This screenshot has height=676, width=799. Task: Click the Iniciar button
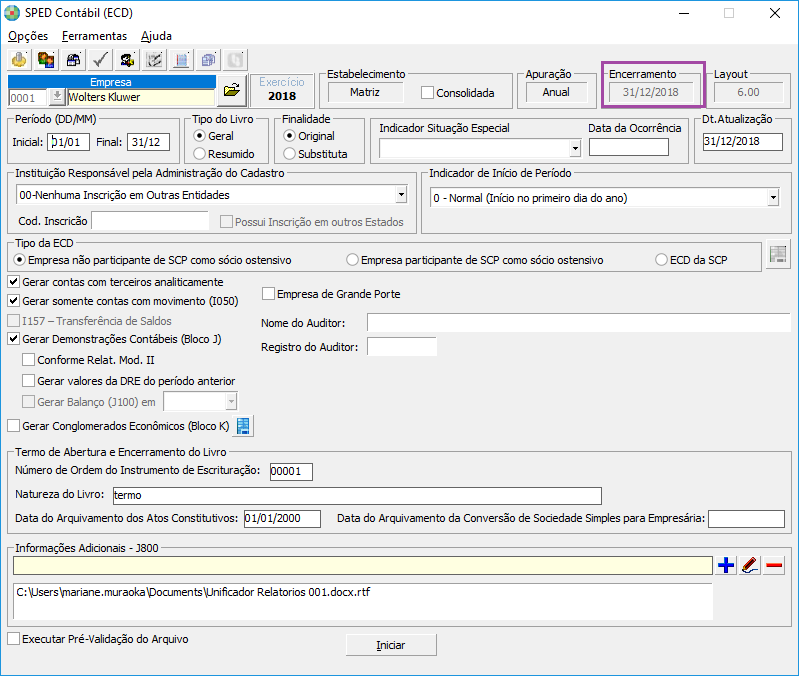(x=391, y=645)
